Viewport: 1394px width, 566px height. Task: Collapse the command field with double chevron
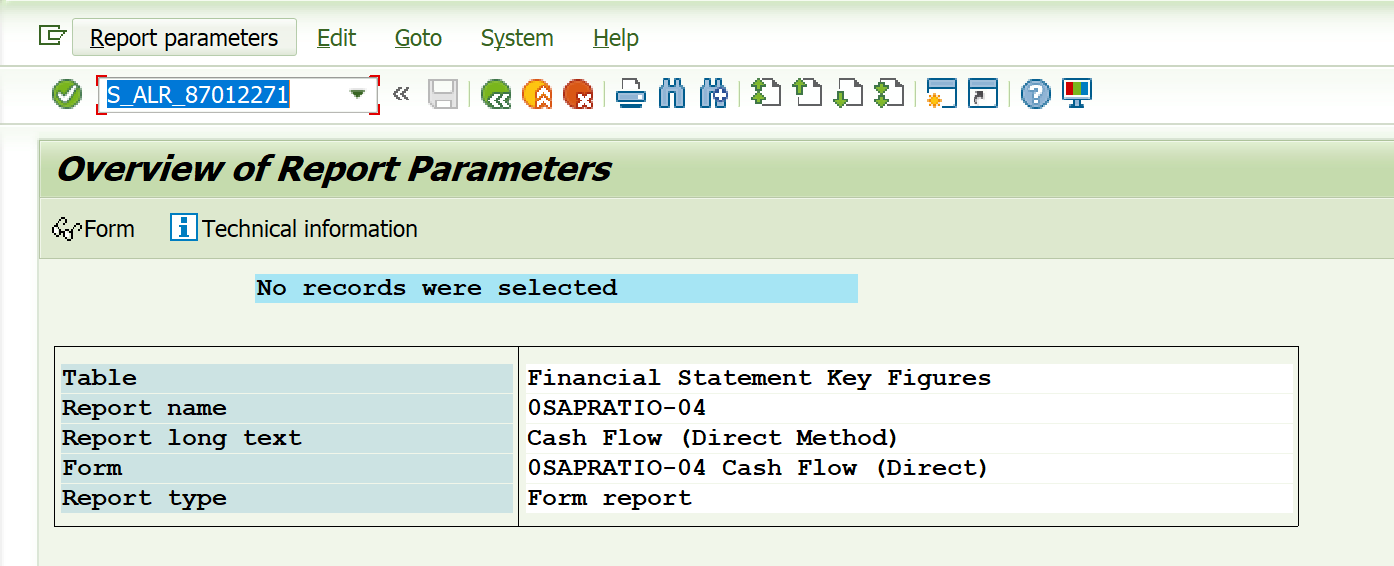(x=401, y=95)
